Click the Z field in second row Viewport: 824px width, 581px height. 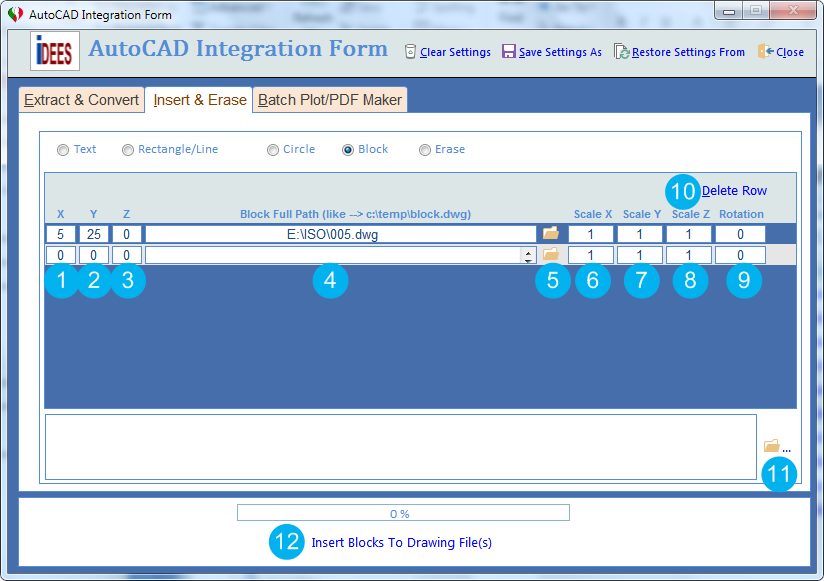point(127,255)
